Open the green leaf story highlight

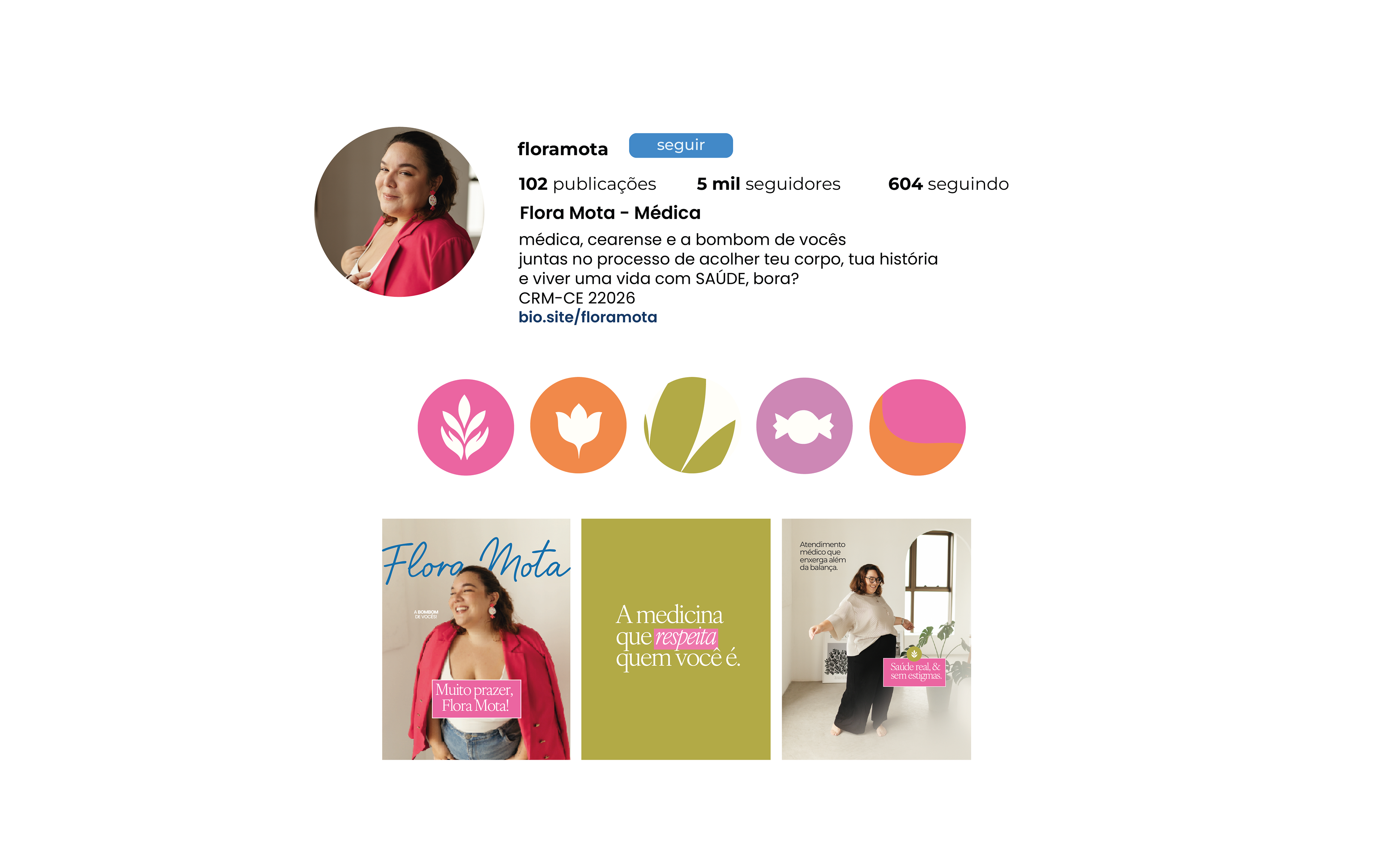click(x=691, y=425)
